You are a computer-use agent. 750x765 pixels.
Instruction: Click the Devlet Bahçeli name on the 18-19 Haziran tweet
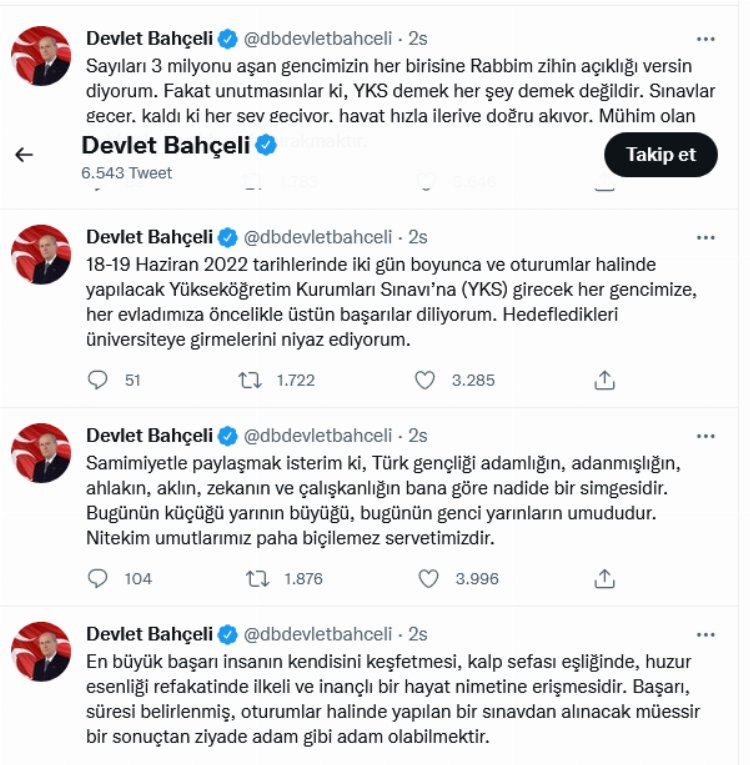(150, 237)
